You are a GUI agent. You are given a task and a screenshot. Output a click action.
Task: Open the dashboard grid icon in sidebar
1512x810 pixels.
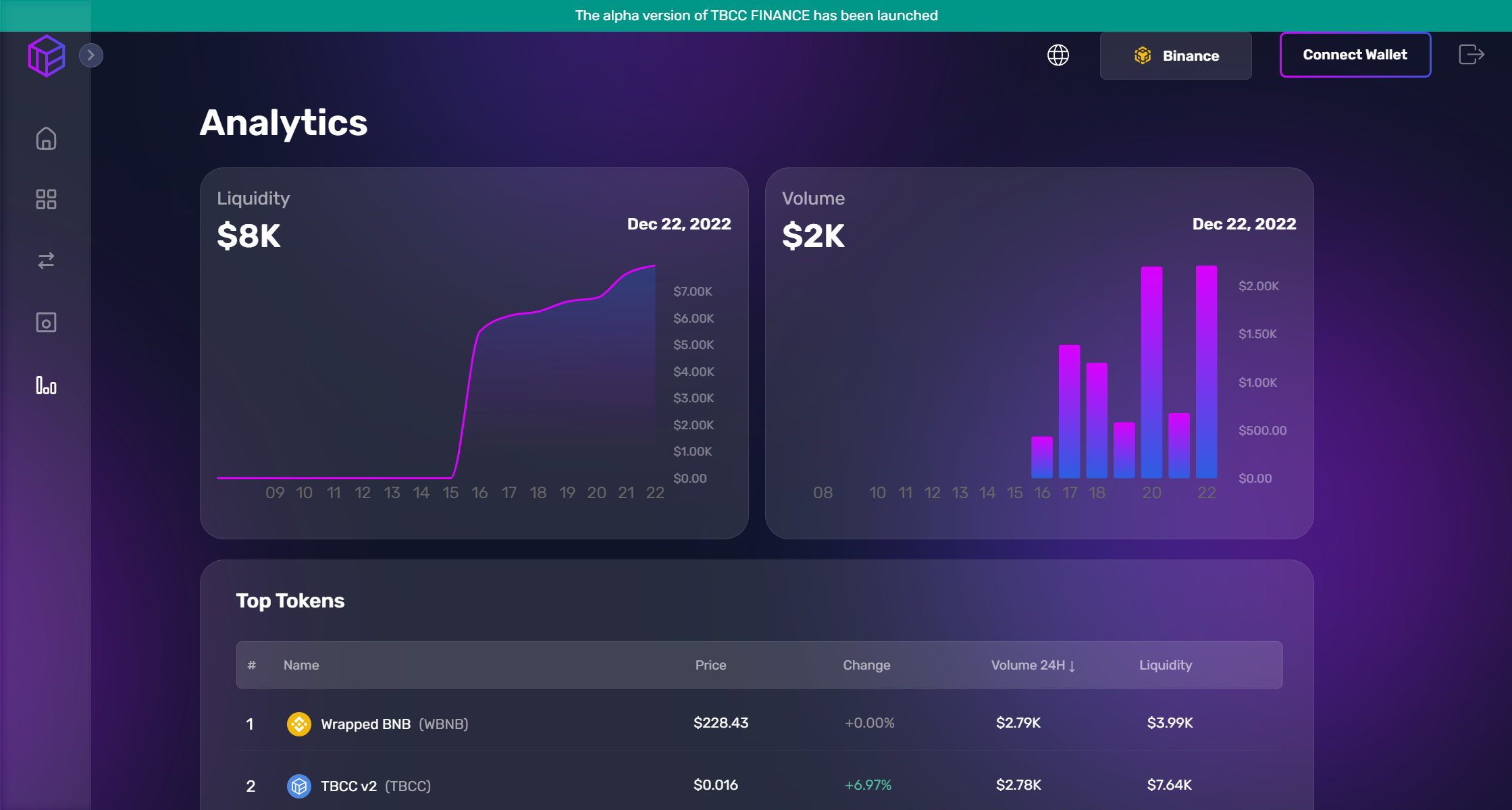click(46, 199)
